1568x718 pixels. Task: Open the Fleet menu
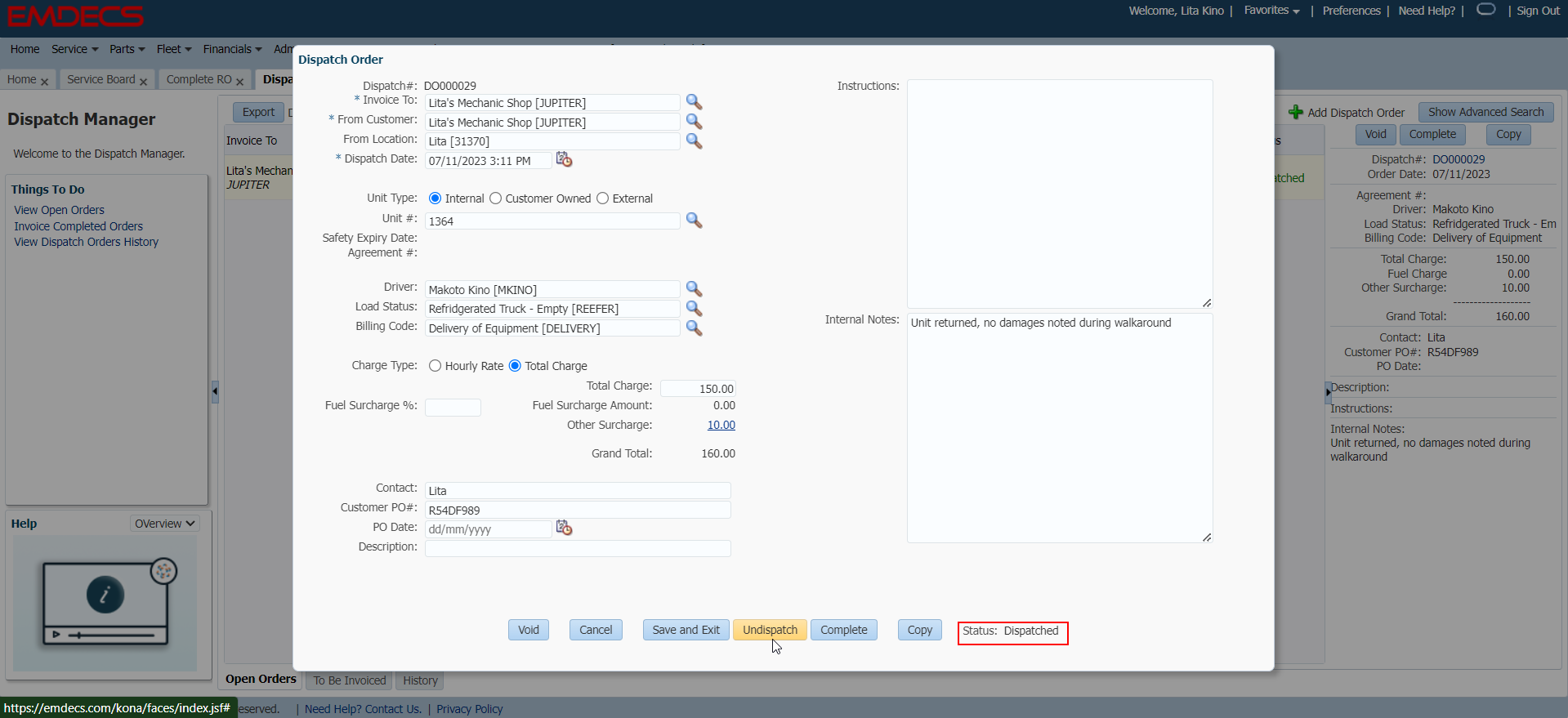click(x=174, y=49)
